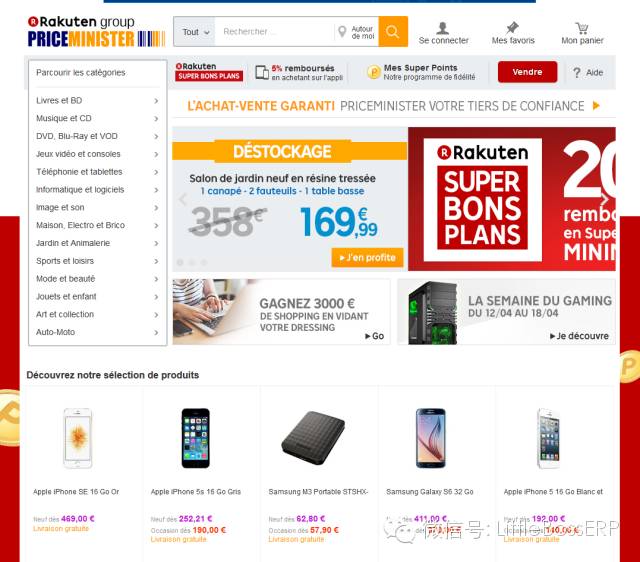
Task: Select Mode et beauté category
Action: pyautogui.click(x=65, y=279)
